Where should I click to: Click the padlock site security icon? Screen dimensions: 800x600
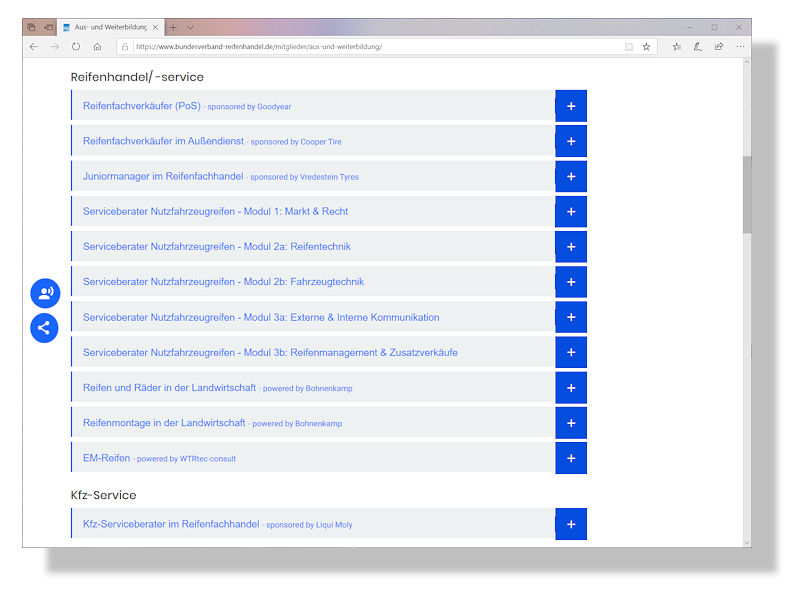pyautogui.click(x=124, y=47)
